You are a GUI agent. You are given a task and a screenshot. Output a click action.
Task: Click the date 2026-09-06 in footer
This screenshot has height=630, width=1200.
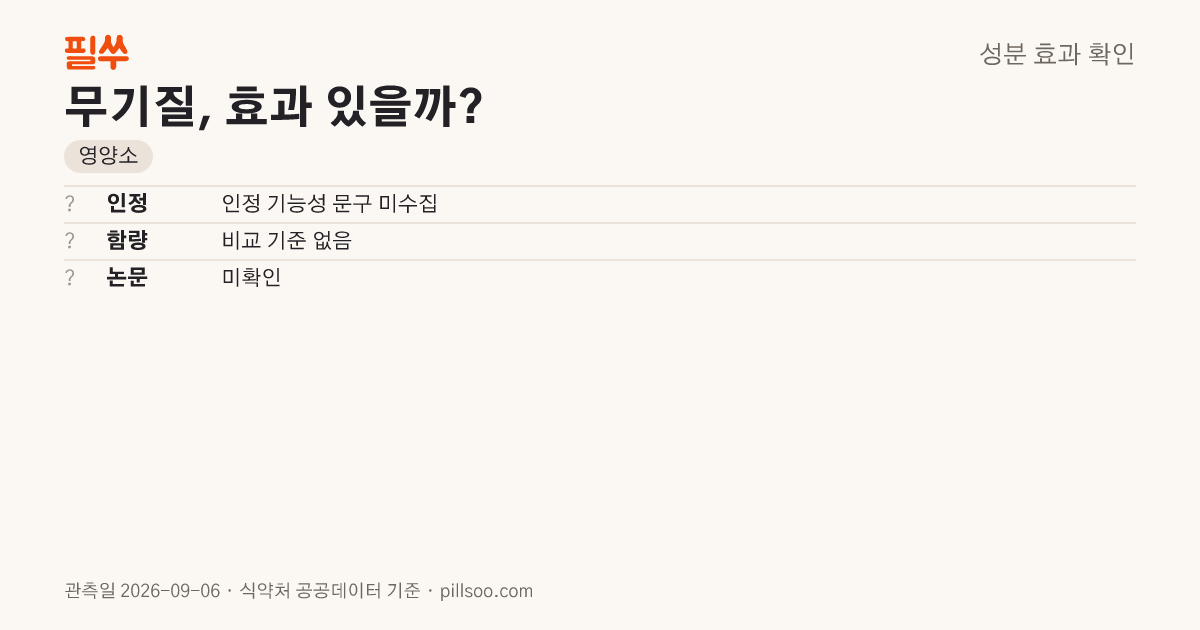pyautogui.click(x=170, y=591)
